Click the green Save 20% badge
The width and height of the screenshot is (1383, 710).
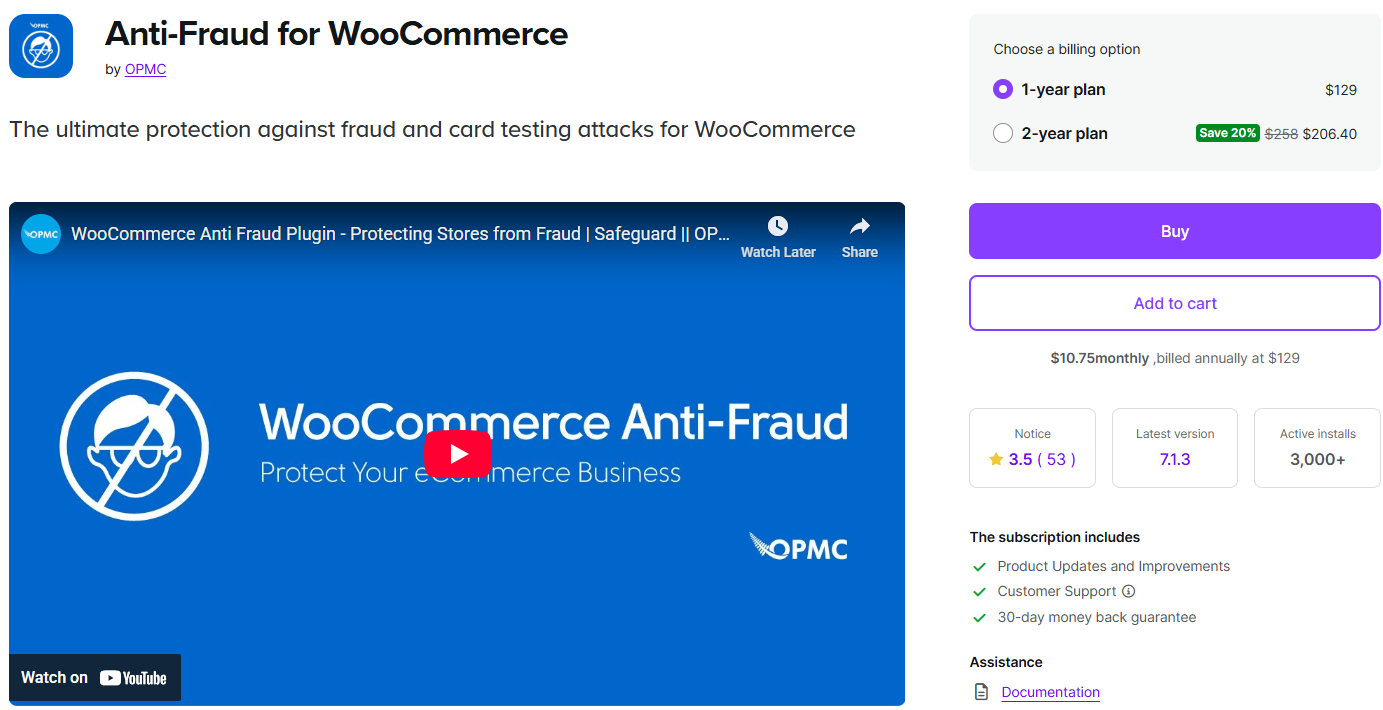coord(1227,132)
